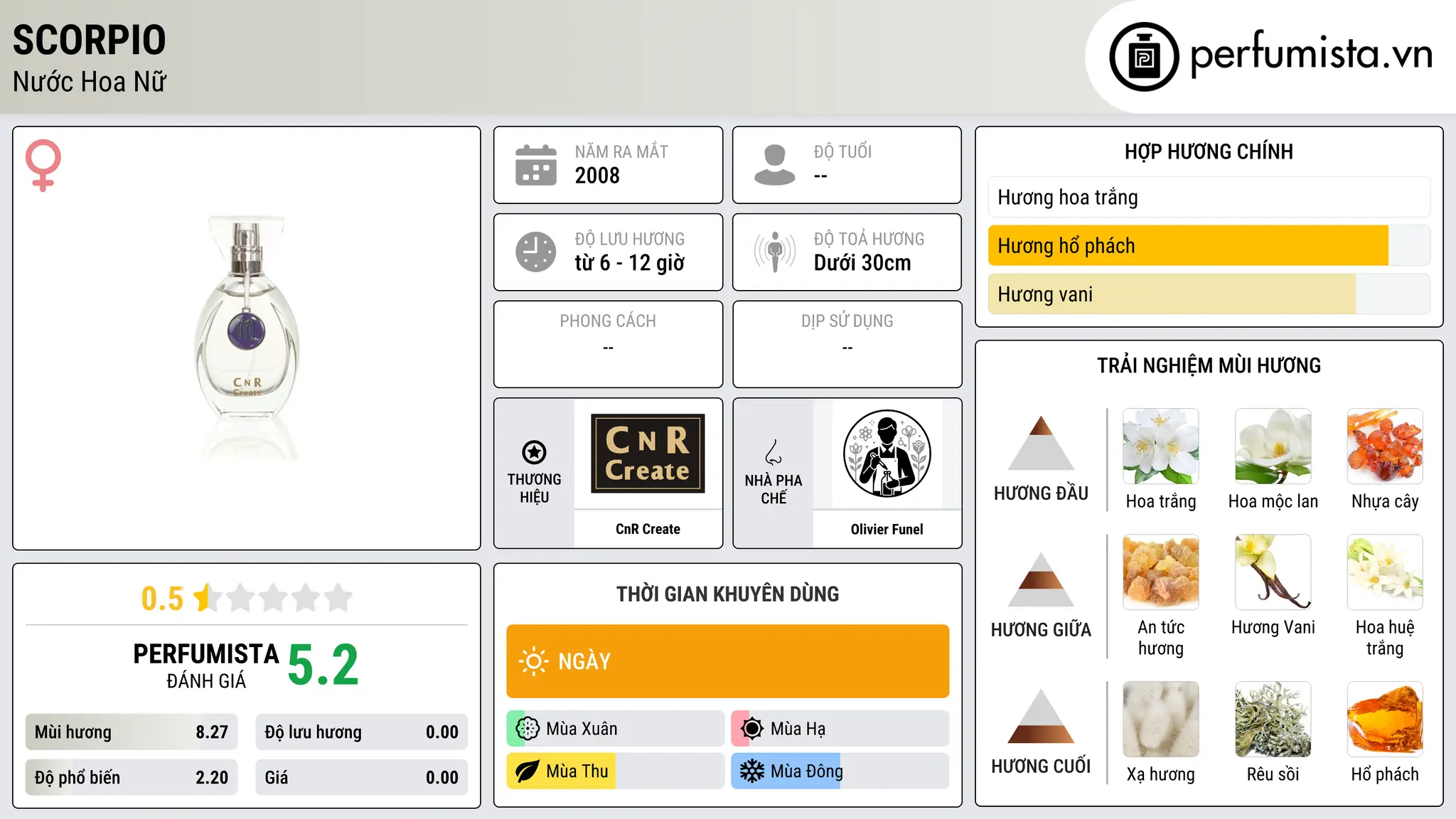Click the Mùa Xuân season bar
This screenshot has height=819, width=1456.
click(616, 729)
